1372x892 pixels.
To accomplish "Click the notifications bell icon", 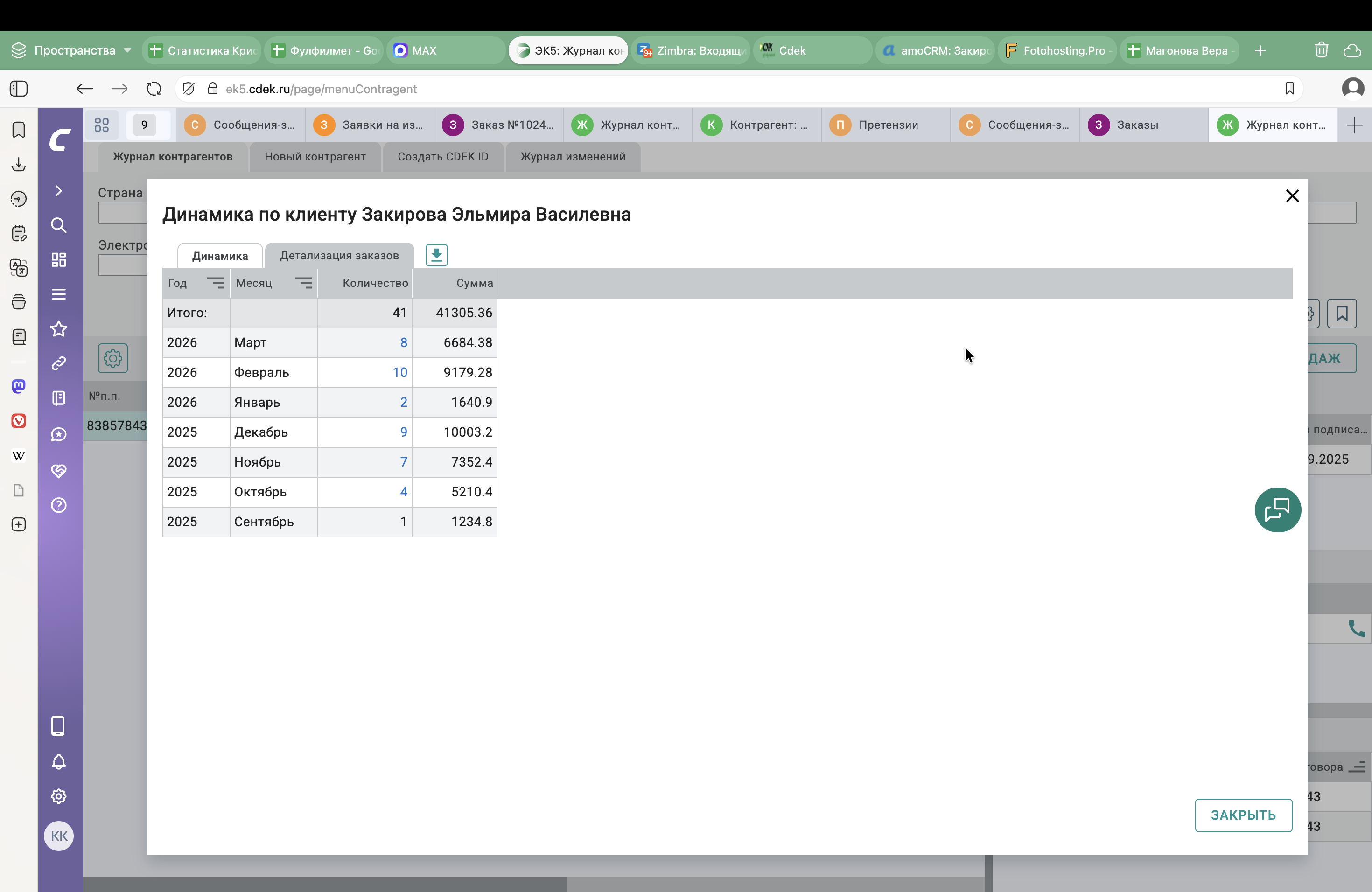I will click(x=59, y=762).
